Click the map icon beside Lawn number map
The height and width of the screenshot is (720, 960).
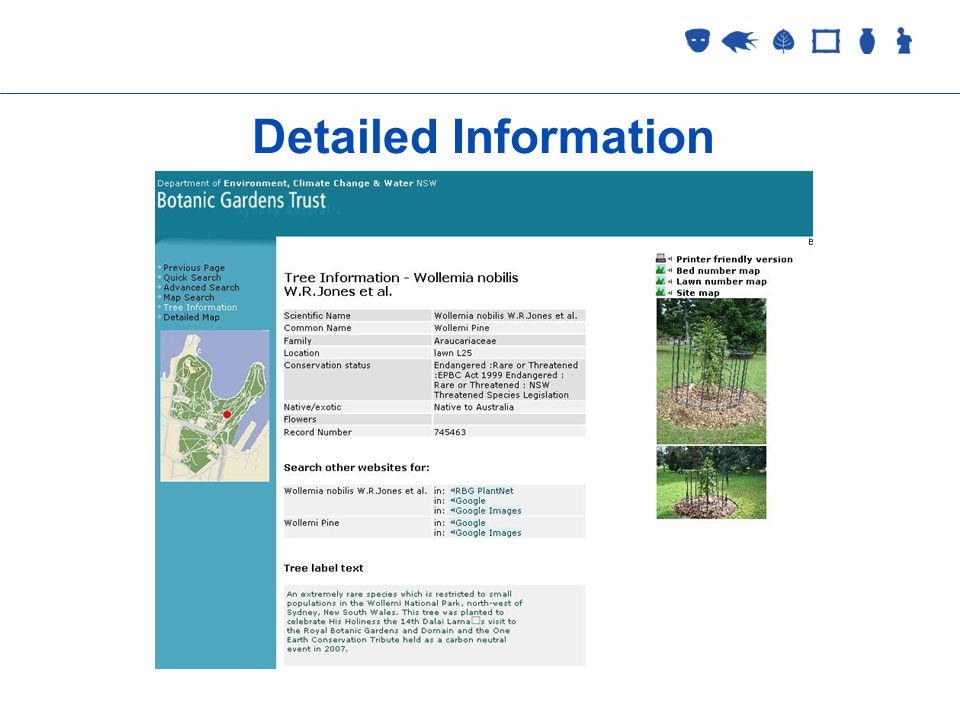pyautogui.click(x=661, y=281)
